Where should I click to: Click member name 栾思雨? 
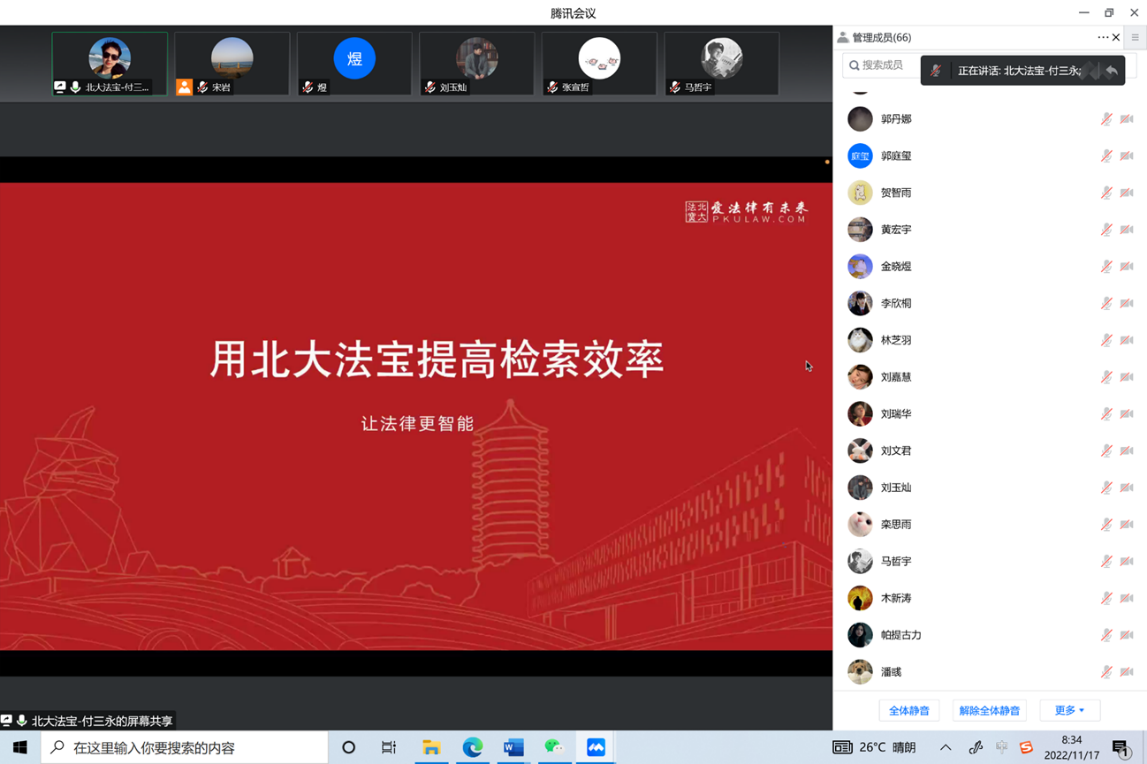click(896, 524)
